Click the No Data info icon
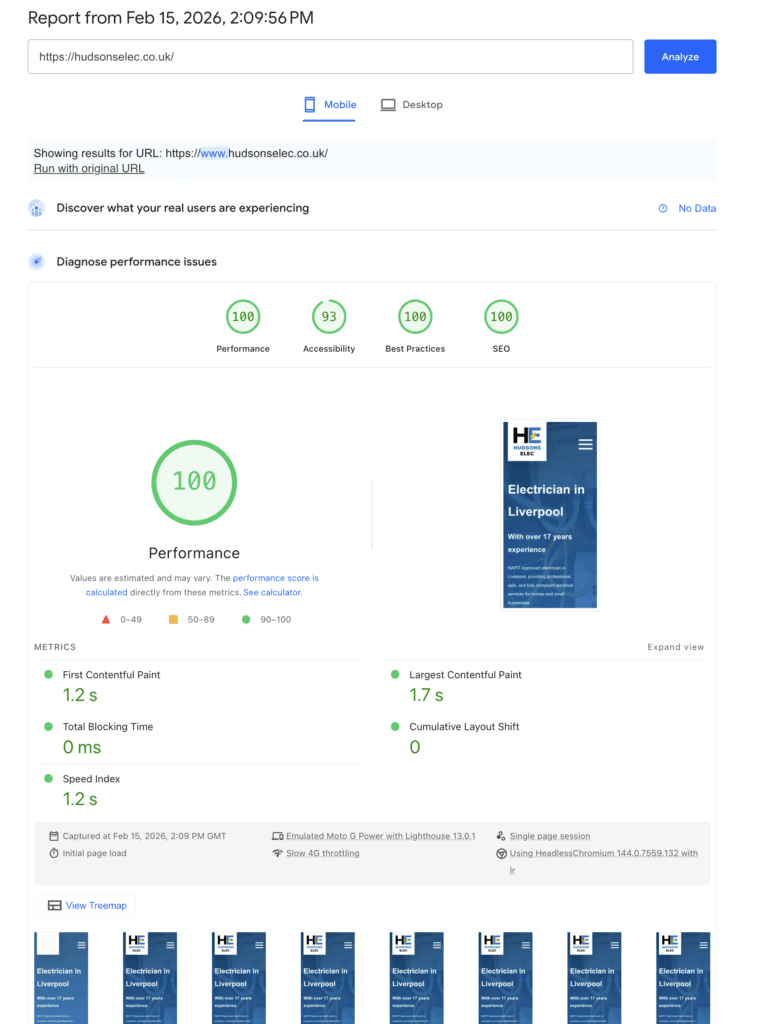The width and height of the screenshot is (762, 1024). coord(663,208)
